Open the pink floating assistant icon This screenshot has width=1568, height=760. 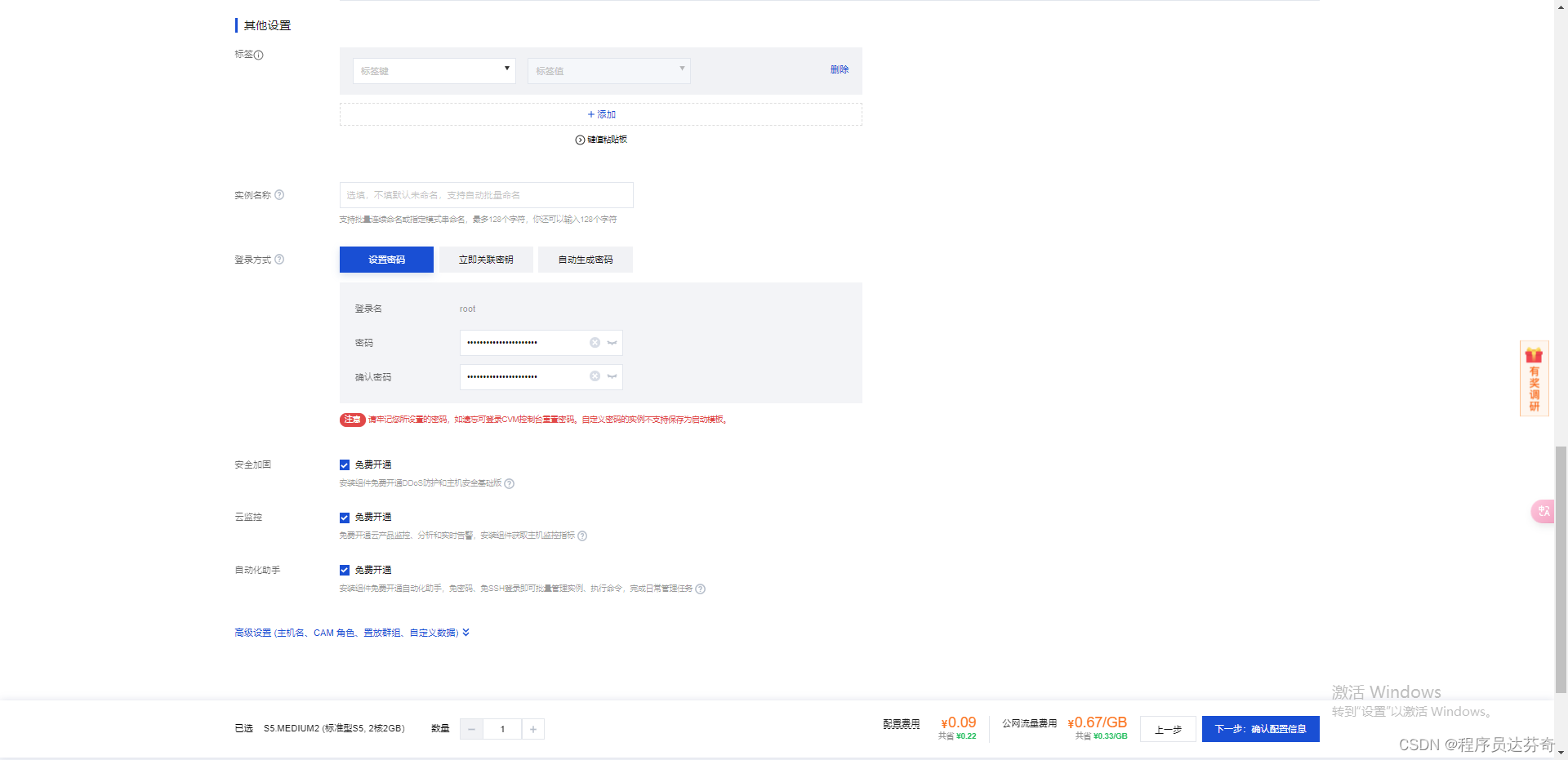click(1543, 511)
